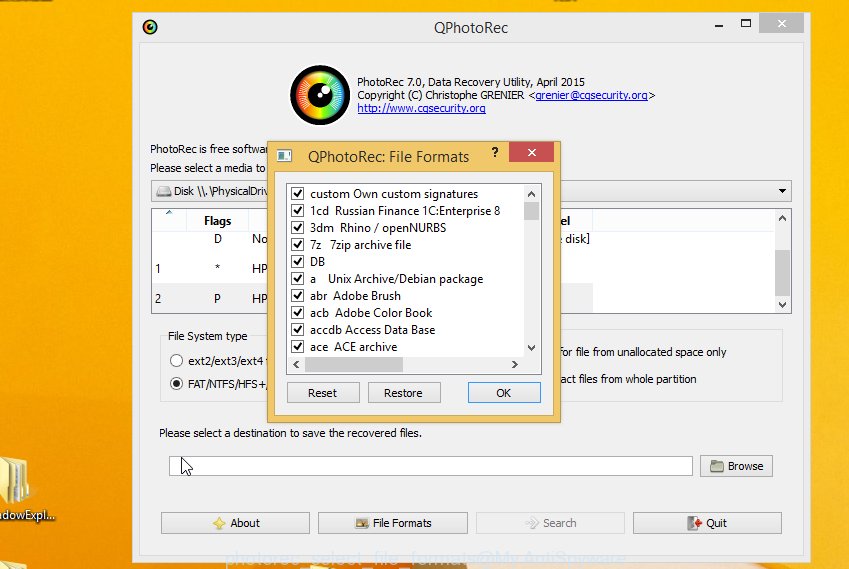
Task: Close the File Formats dialog
Action: tap(532, 152)
